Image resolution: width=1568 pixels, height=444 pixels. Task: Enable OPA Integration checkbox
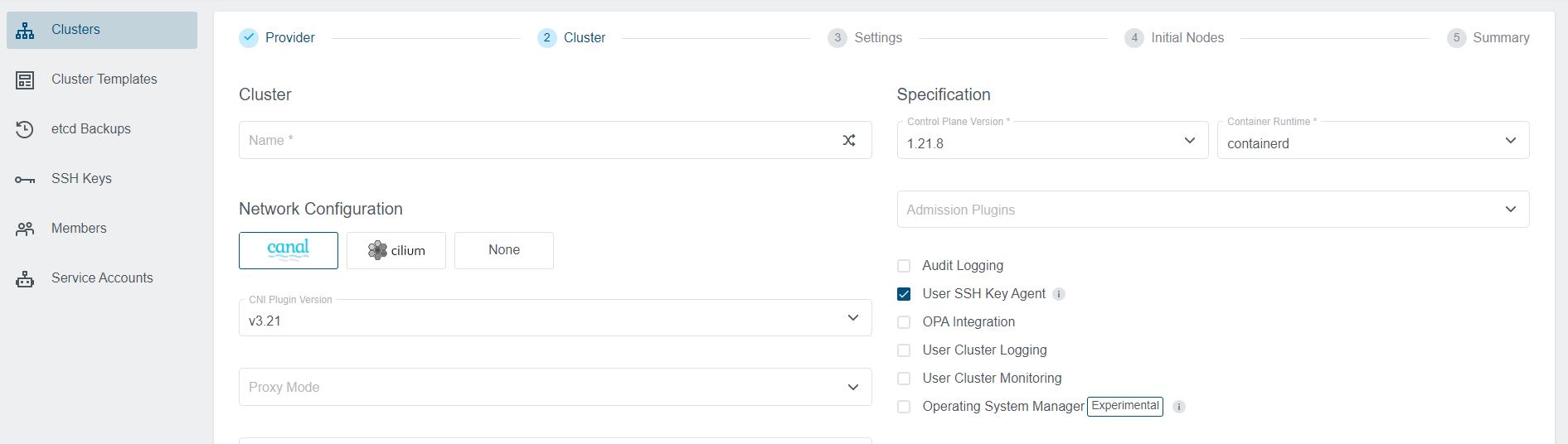pos(904,322)
